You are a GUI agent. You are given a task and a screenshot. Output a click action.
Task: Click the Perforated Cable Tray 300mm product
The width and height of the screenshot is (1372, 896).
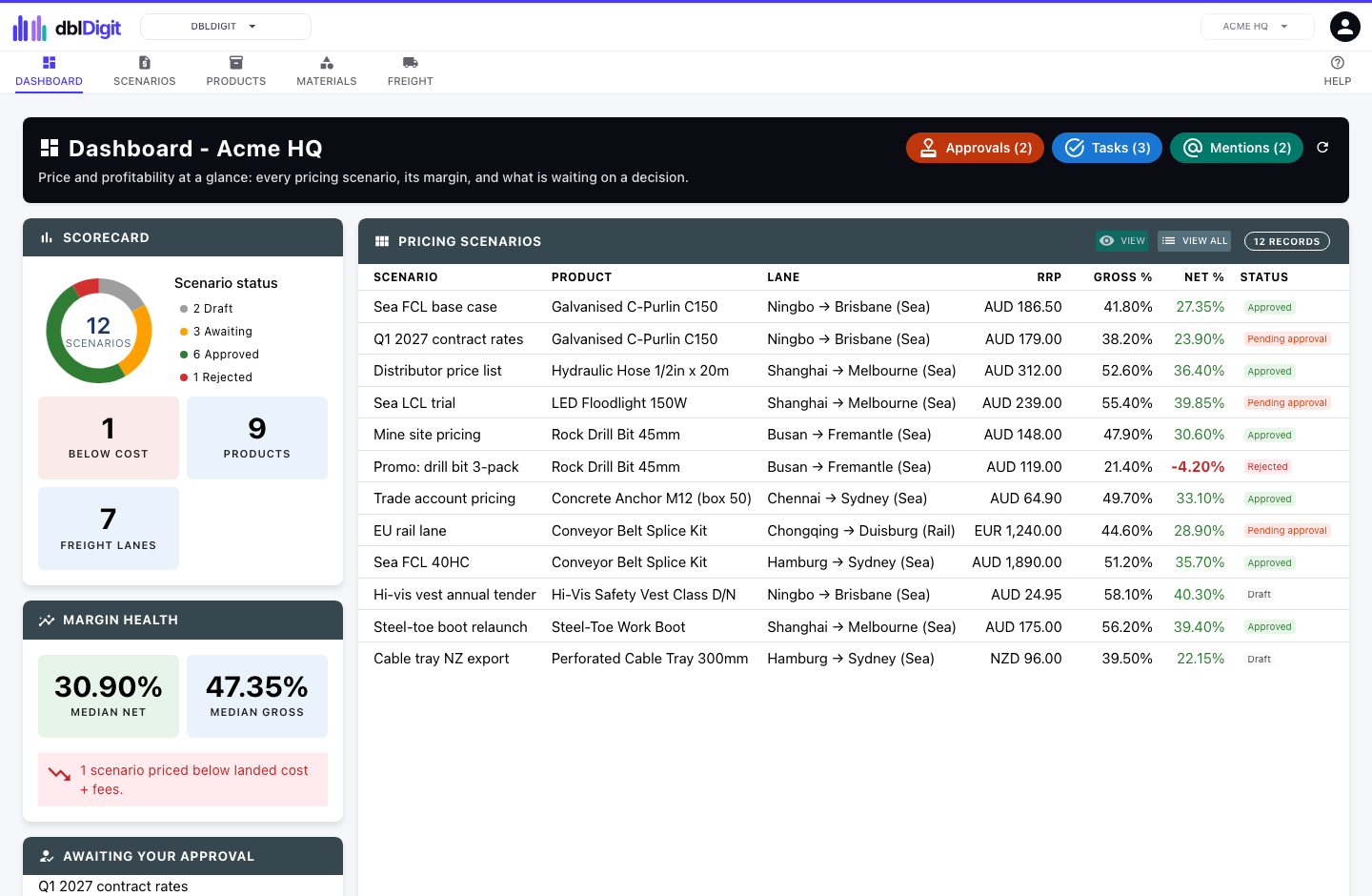650,659
